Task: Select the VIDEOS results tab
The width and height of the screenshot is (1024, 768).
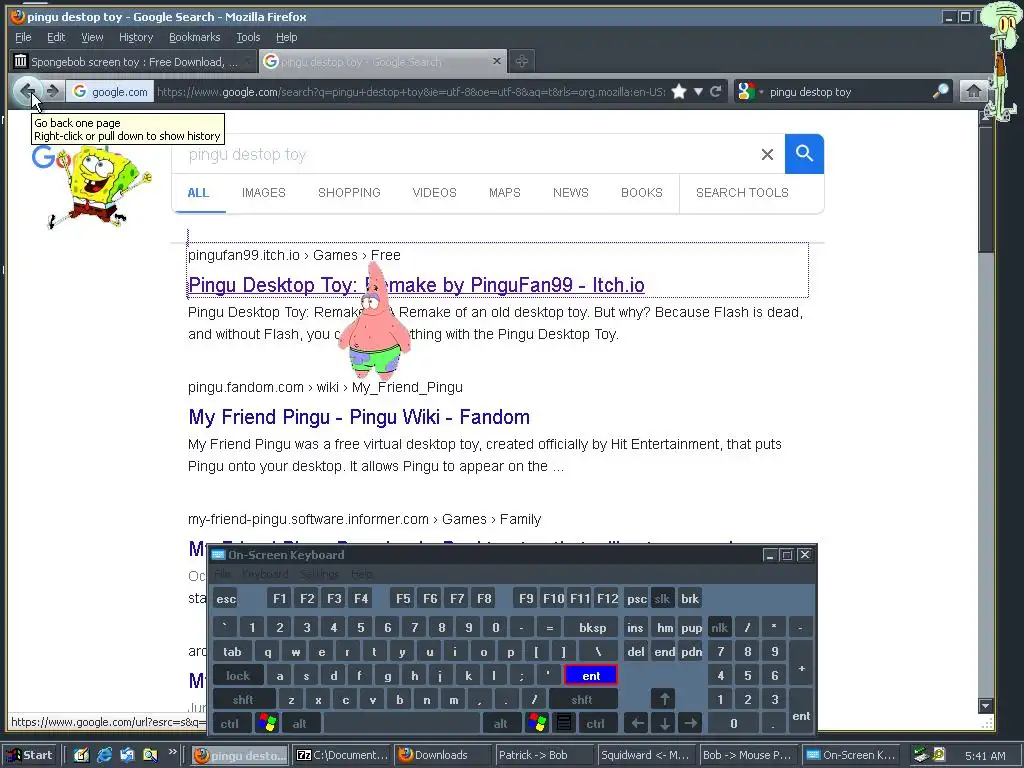Action: tap(434, 193)
